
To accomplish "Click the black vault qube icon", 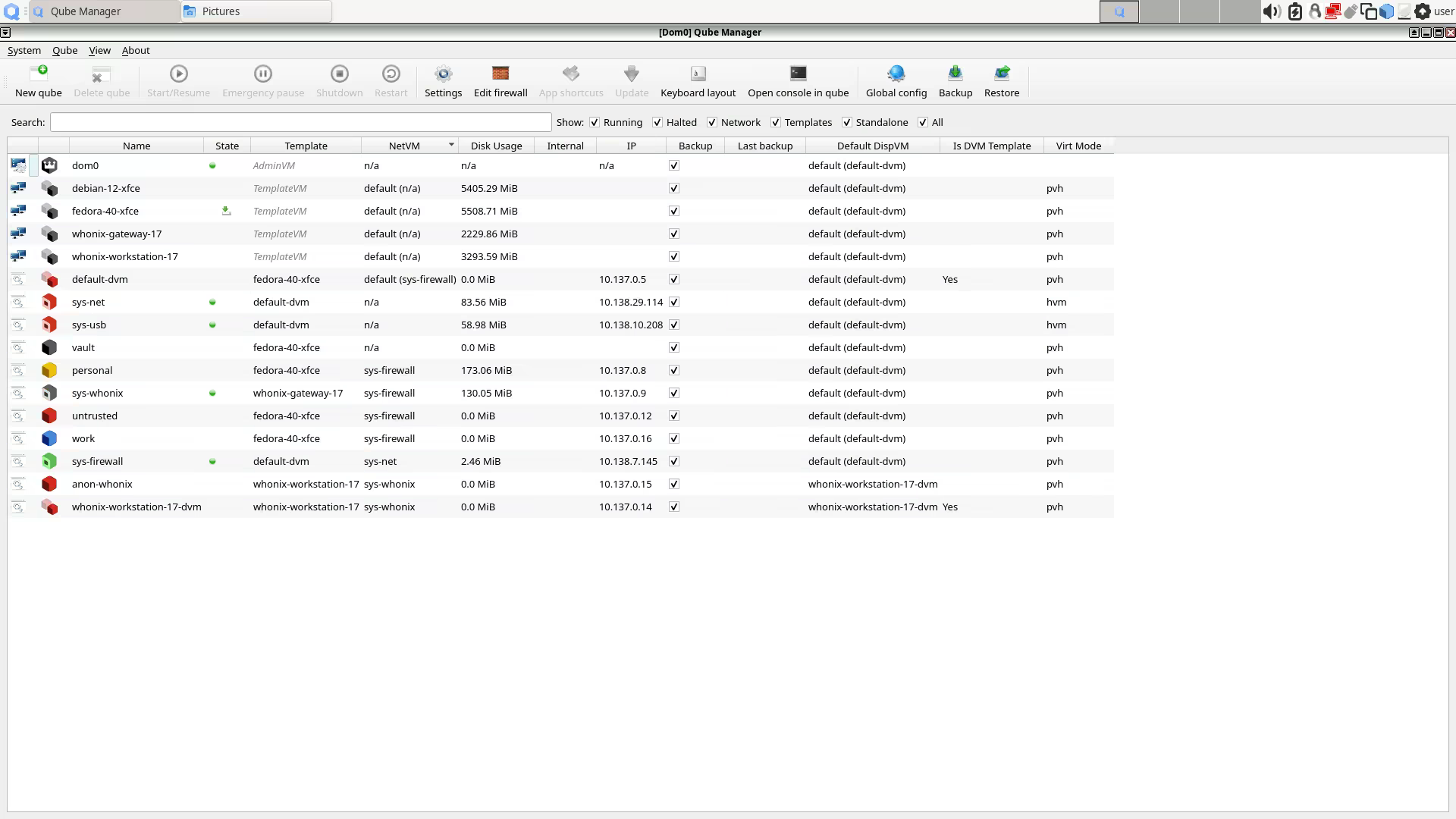I will tap(49, 347).
